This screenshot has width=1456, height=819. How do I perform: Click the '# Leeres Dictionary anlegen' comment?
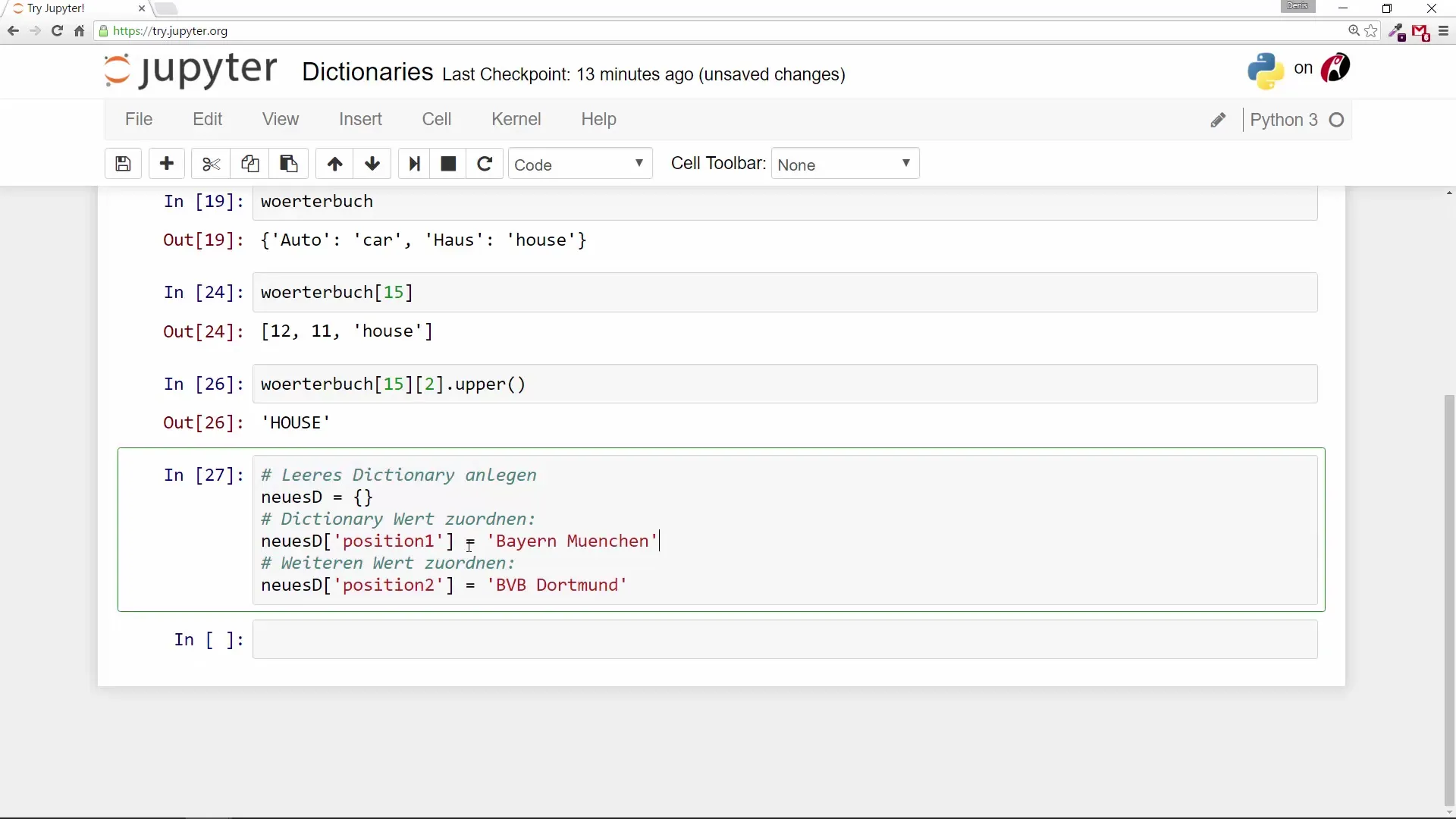click(399, 475)
